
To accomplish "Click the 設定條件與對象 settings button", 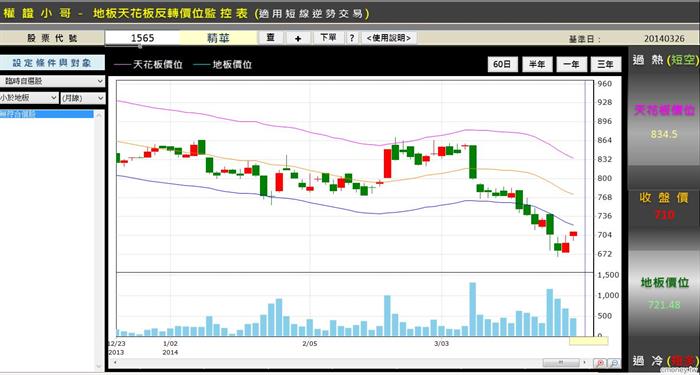I will (x=52, y=63).
